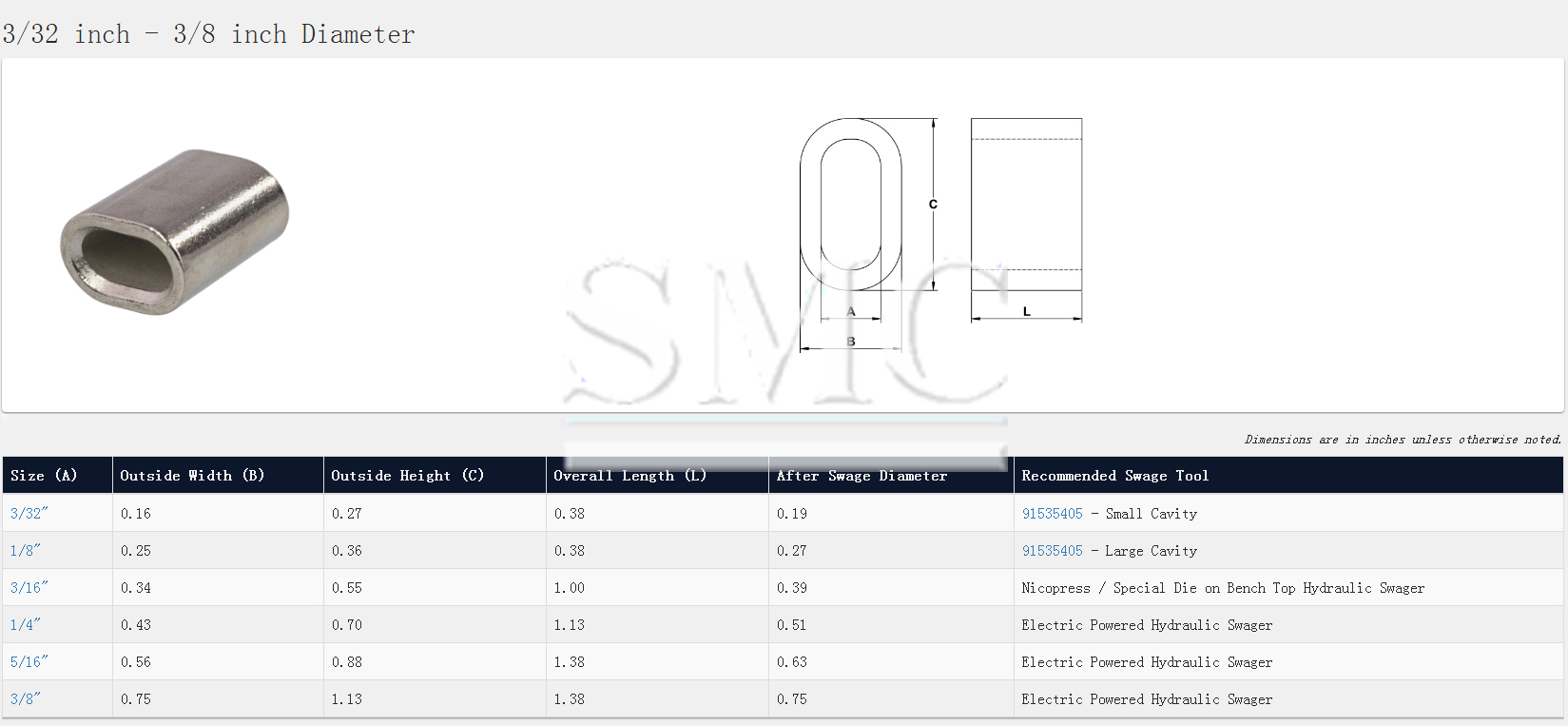Click the Nicopress Special Die table cell
This screenshot has height=726, width=1568.
tap(1223, 588)
